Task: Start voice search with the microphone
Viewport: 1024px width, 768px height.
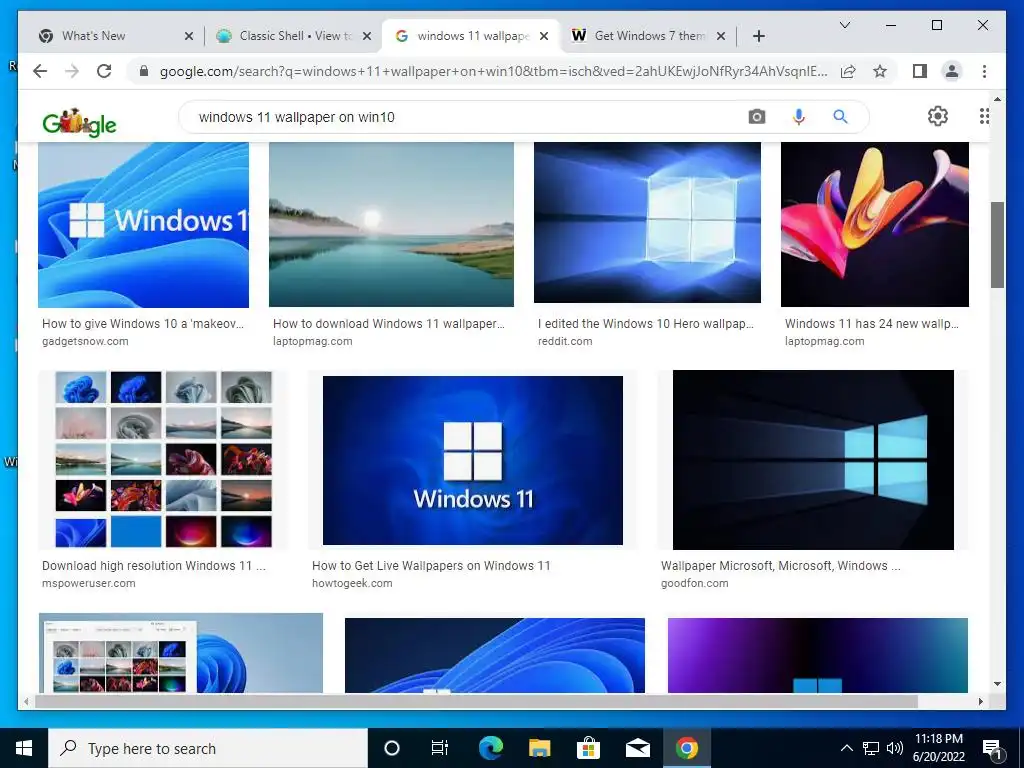Action: 799,117
